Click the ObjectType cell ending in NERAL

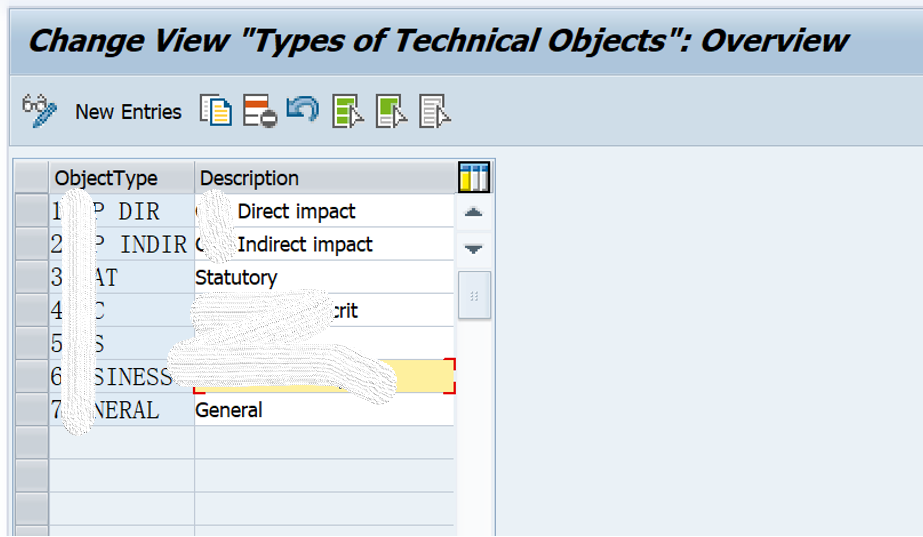122,409
